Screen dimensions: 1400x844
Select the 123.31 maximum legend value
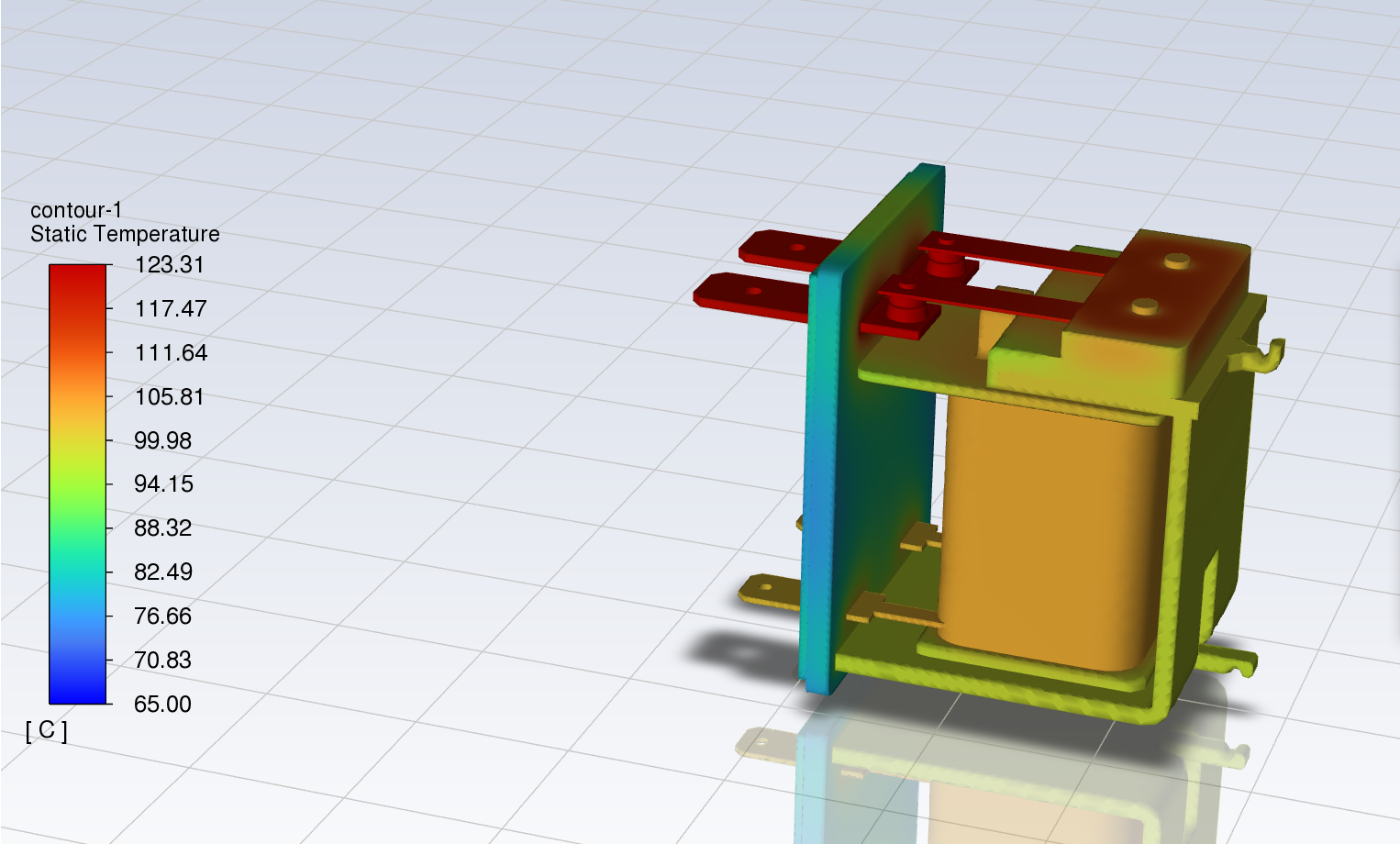(169, 265)
